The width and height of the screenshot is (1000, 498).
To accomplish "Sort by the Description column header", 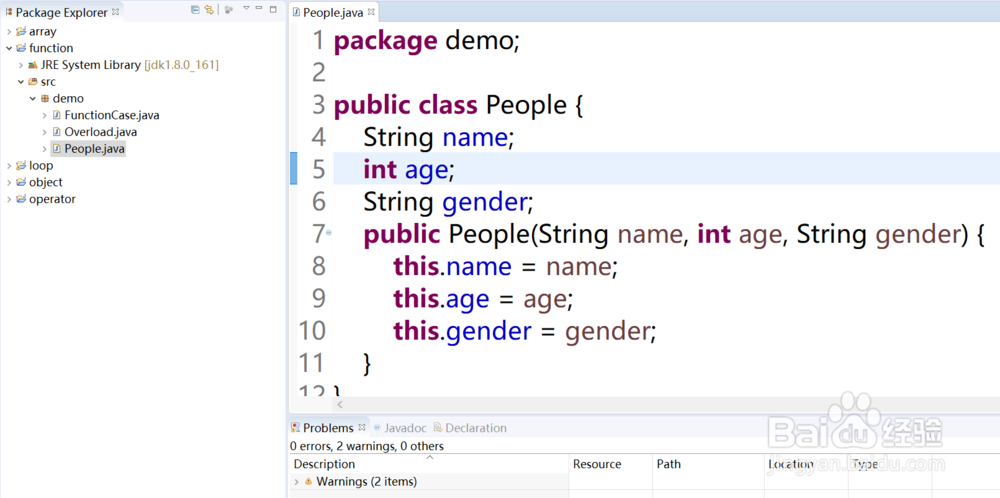I will 429,464.
